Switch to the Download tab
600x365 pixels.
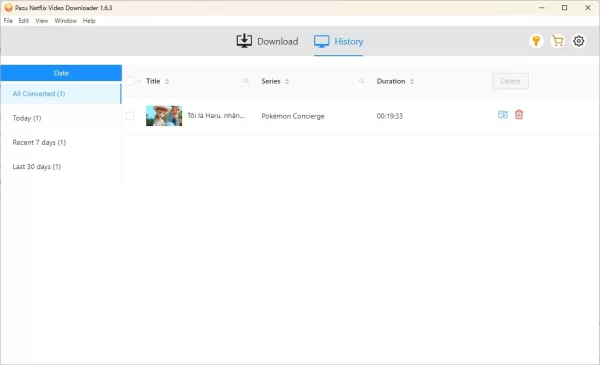coord(267,41)
